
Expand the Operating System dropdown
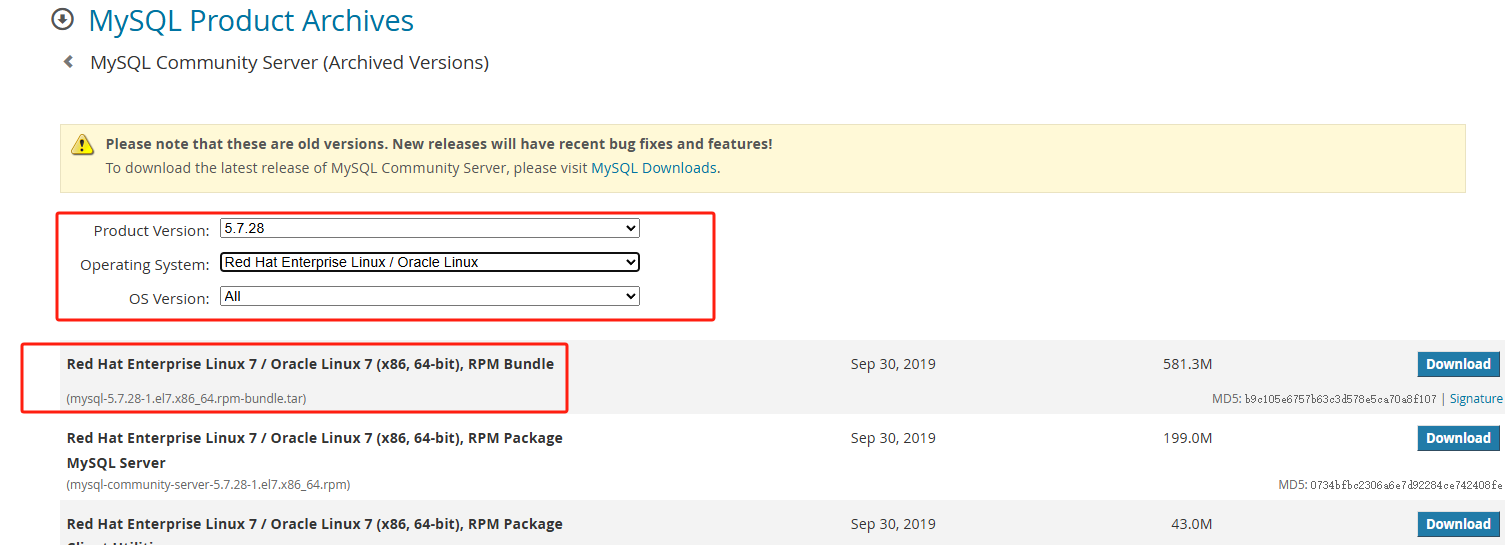pyautogui.click(x=429, y=263)
